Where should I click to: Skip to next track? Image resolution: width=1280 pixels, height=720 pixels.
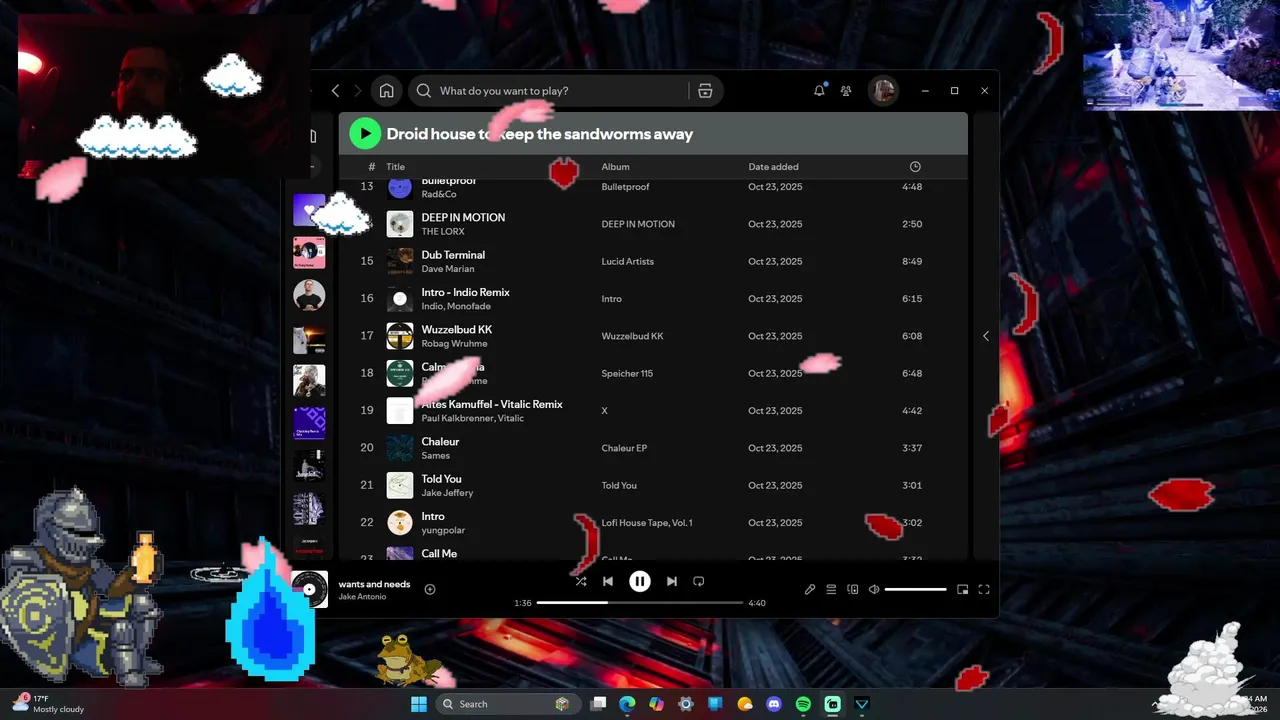coord(672,581)
